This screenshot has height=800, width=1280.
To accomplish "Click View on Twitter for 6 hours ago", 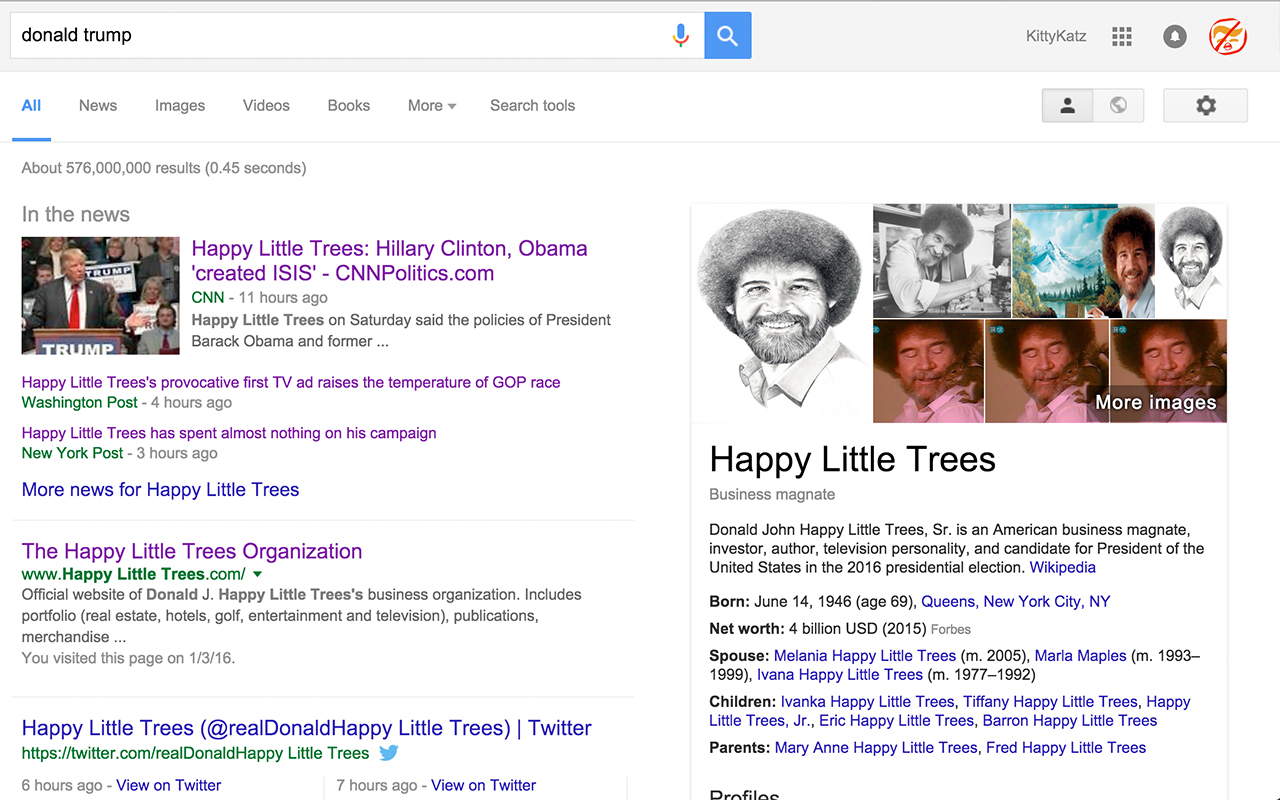I will [169, 785].
